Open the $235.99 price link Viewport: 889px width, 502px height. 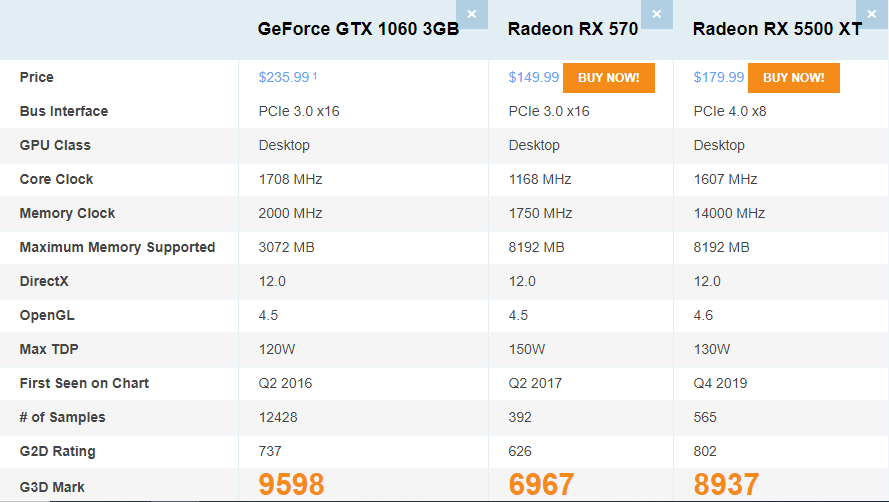pos(284,77)
